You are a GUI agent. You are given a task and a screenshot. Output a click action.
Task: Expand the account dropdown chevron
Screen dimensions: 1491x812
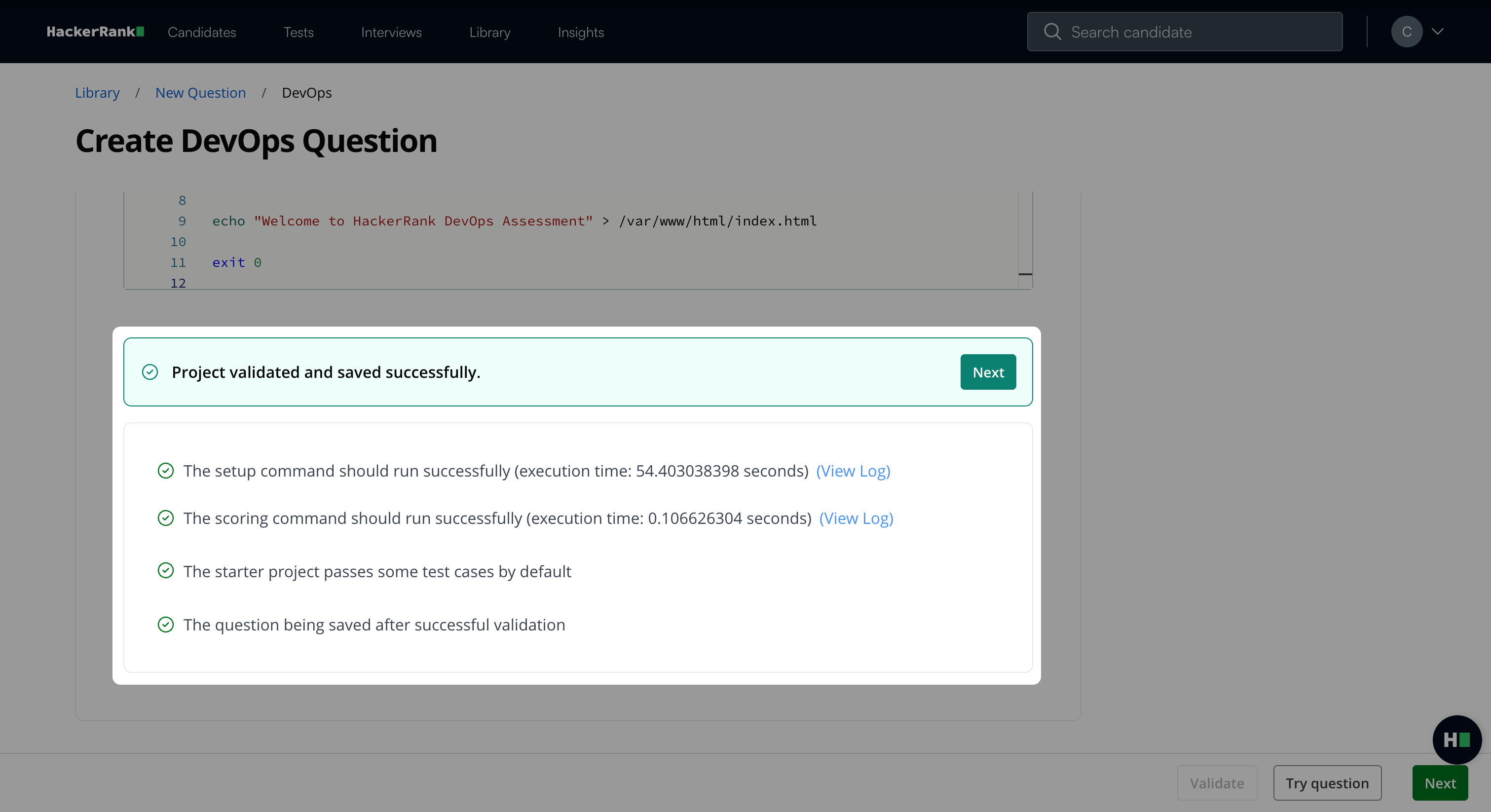coord(1438,32)
